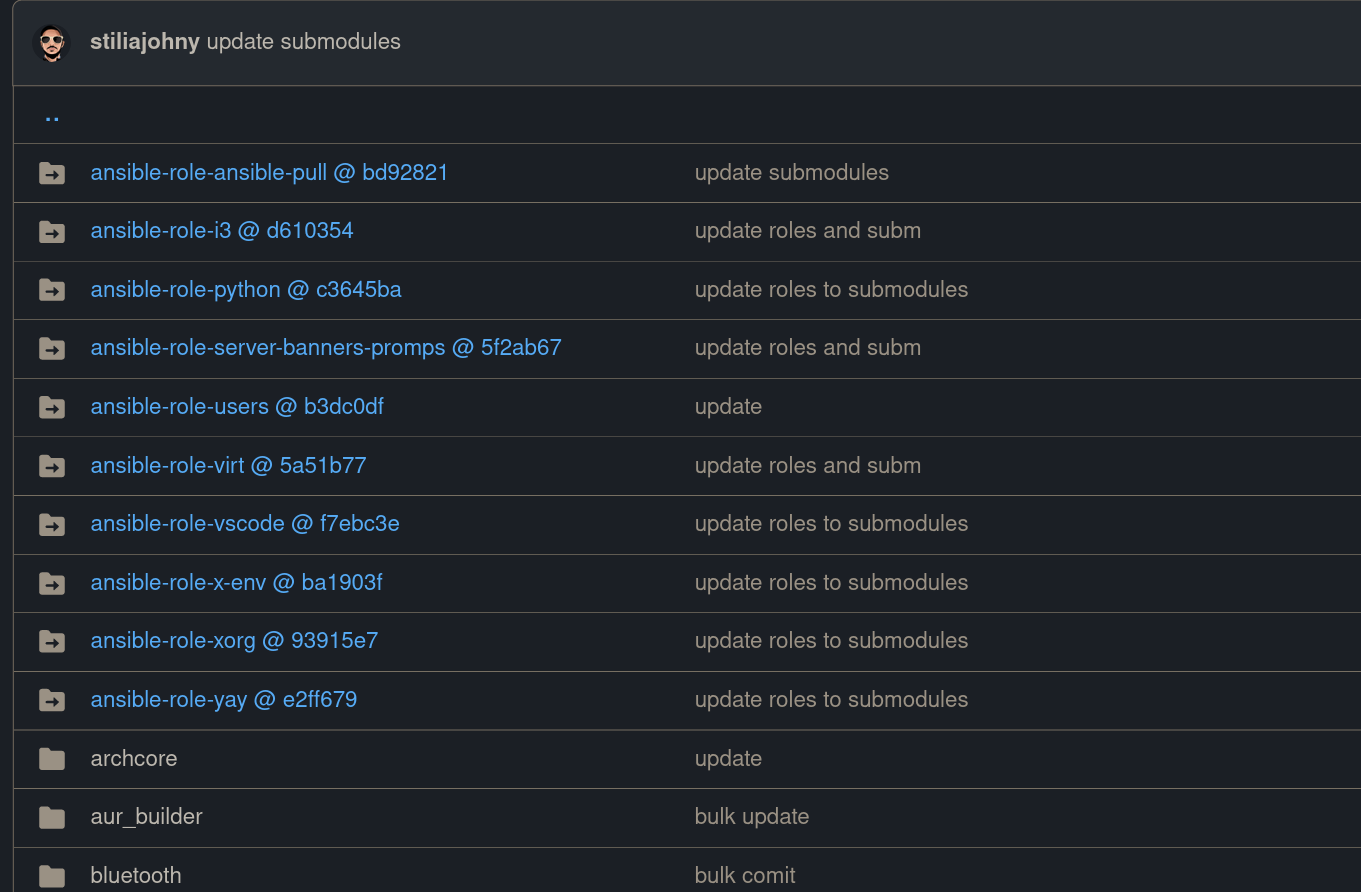1361x892 pixels.
Task: Click the bluetooth folder icon
Action: (52, 876)
